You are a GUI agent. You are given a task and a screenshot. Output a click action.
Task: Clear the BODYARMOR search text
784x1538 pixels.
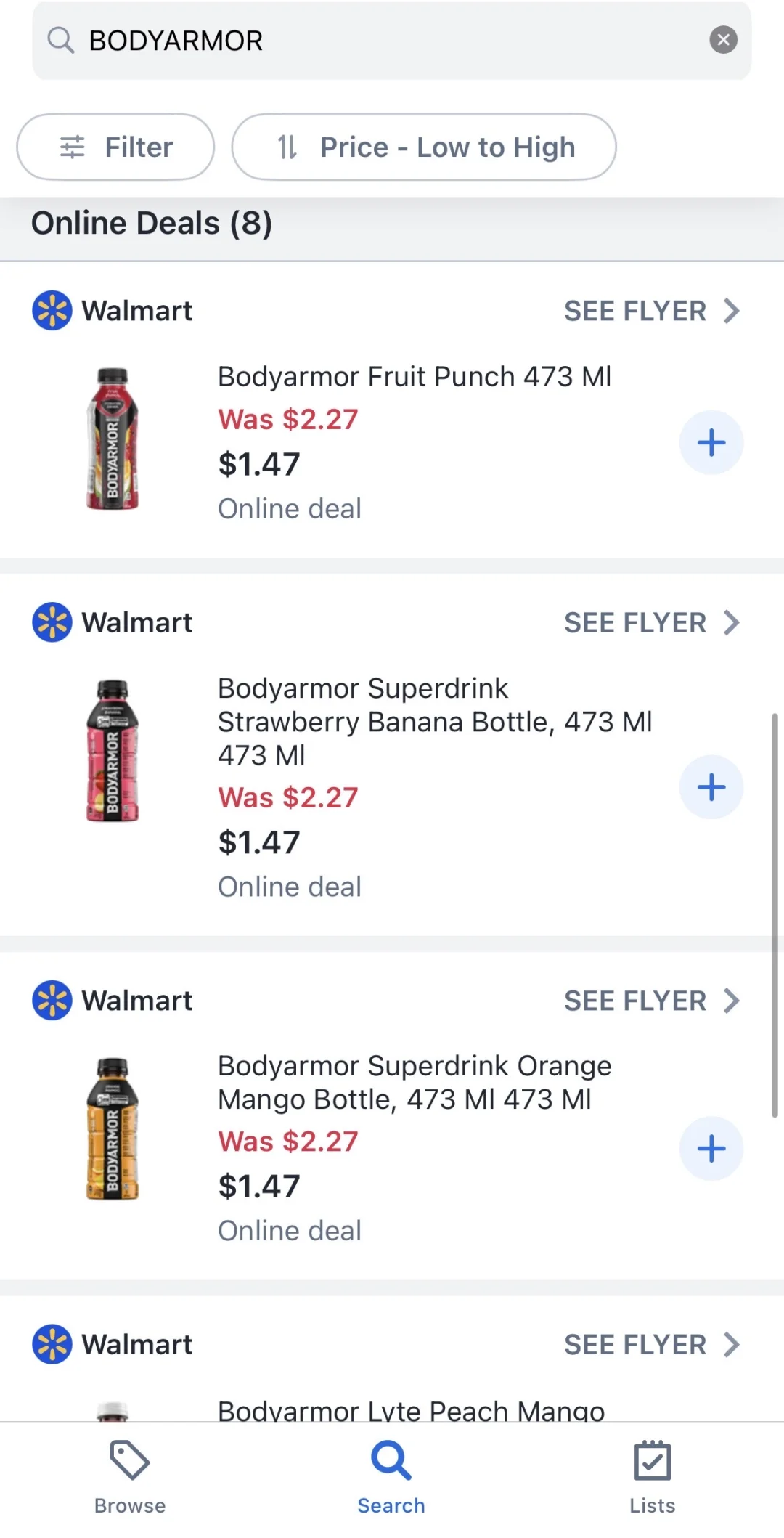[723, 40]
